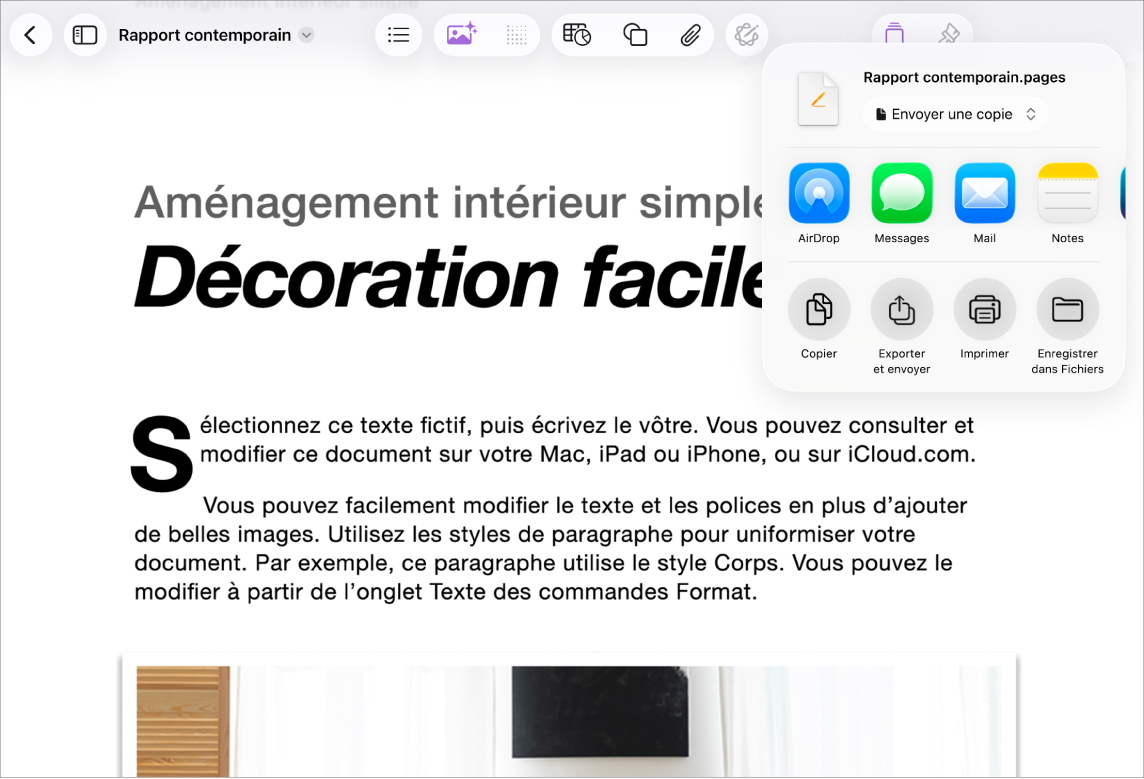The image size is (1144, 779).
Task: Open the list/outline toolbar button
Action: (398, 35)
